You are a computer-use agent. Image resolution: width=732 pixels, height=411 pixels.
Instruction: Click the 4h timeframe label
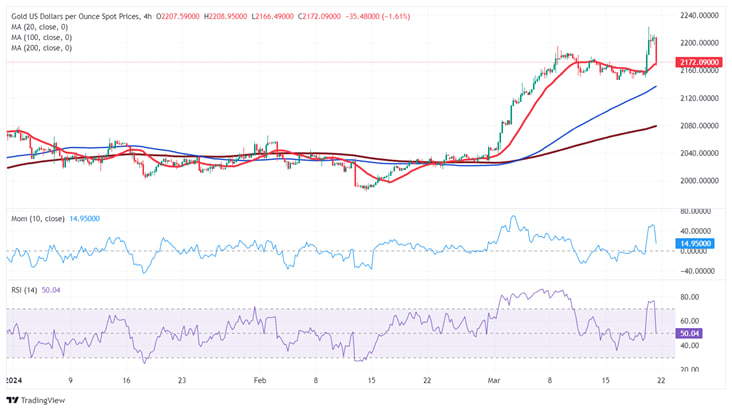[148, 16]
